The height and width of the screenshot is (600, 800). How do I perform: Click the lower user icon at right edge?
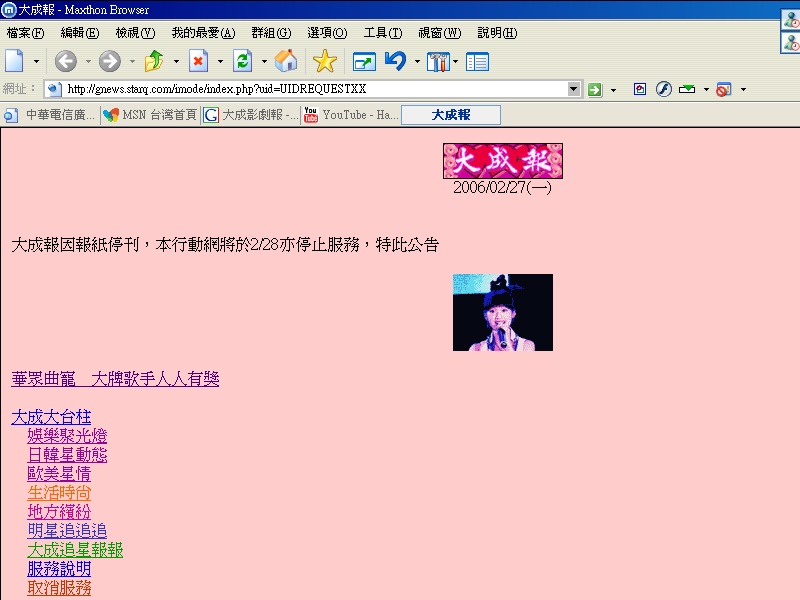(790, 43)
